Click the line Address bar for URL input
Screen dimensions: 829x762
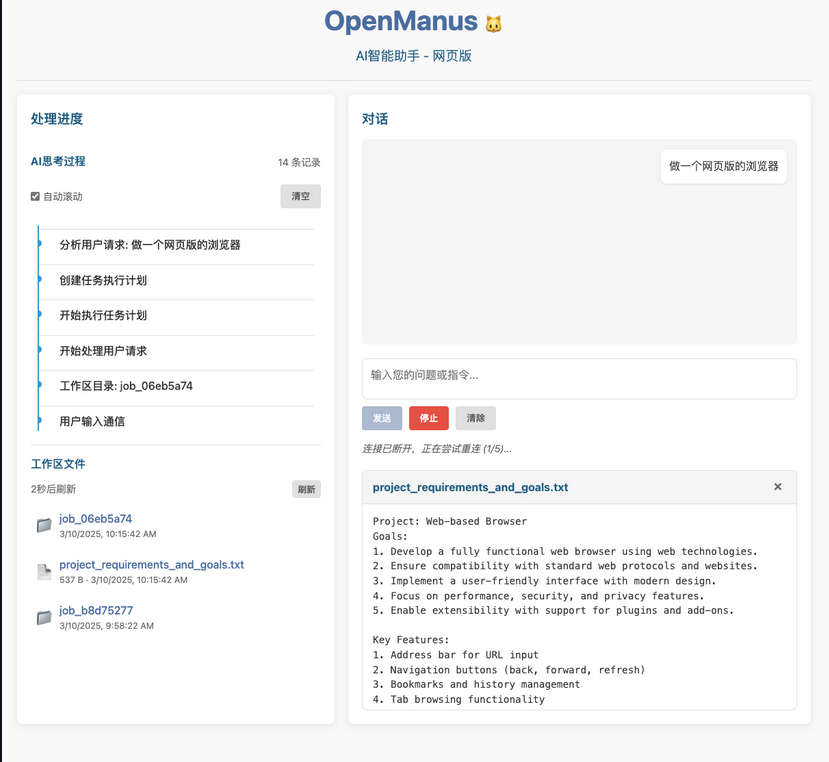(x=456, y=655)
